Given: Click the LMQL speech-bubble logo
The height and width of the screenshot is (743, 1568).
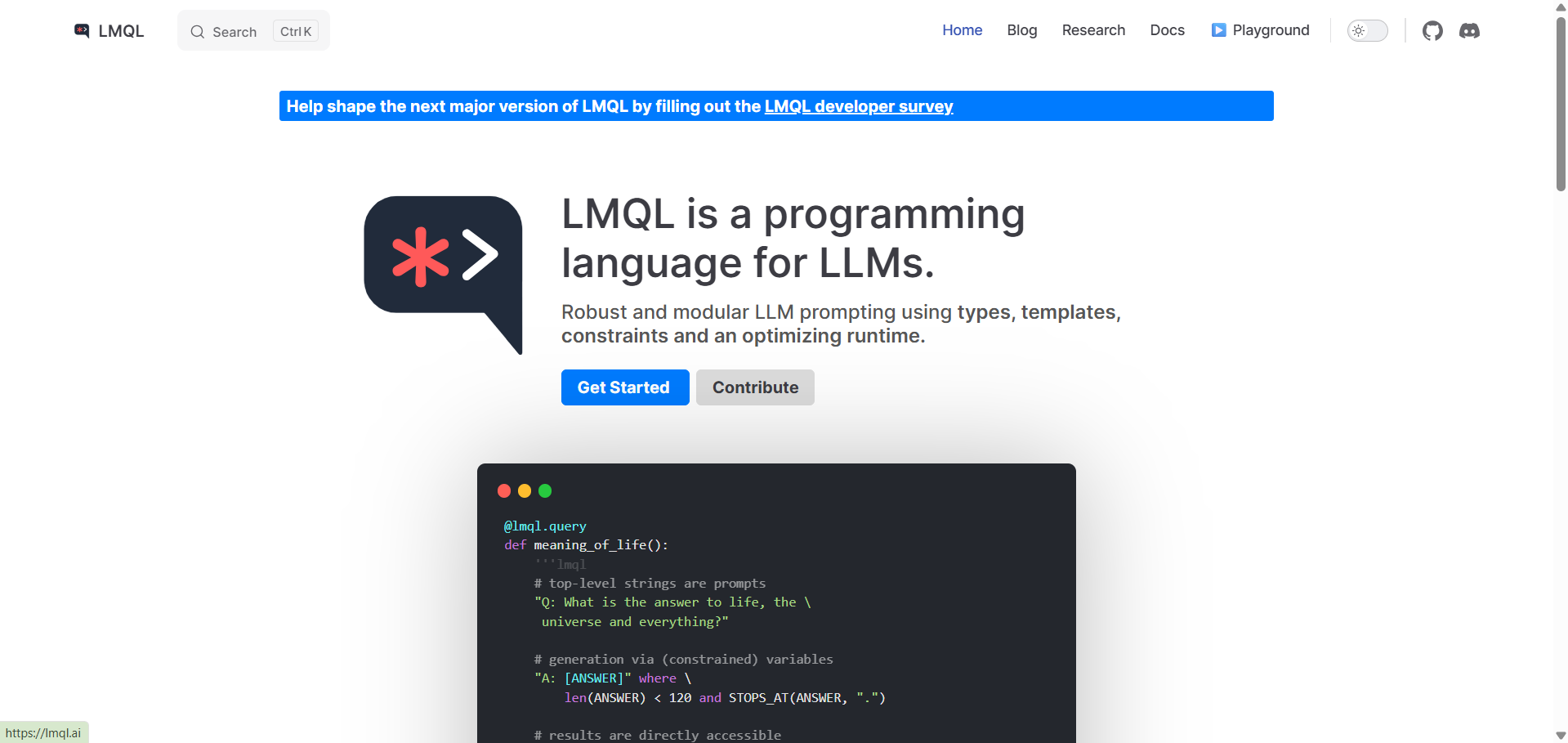Looking at the screenshot, I should click(x=82, y=30).
